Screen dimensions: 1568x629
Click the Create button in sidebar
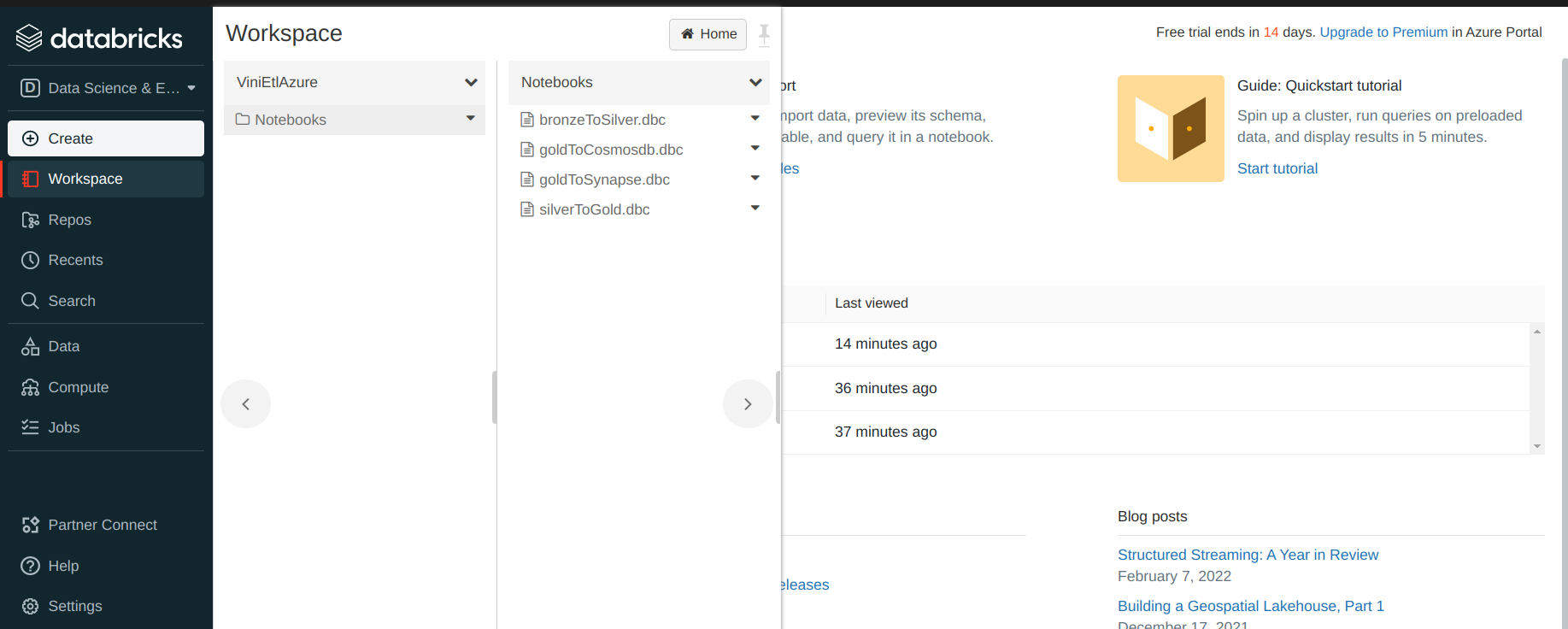[106, 138]
